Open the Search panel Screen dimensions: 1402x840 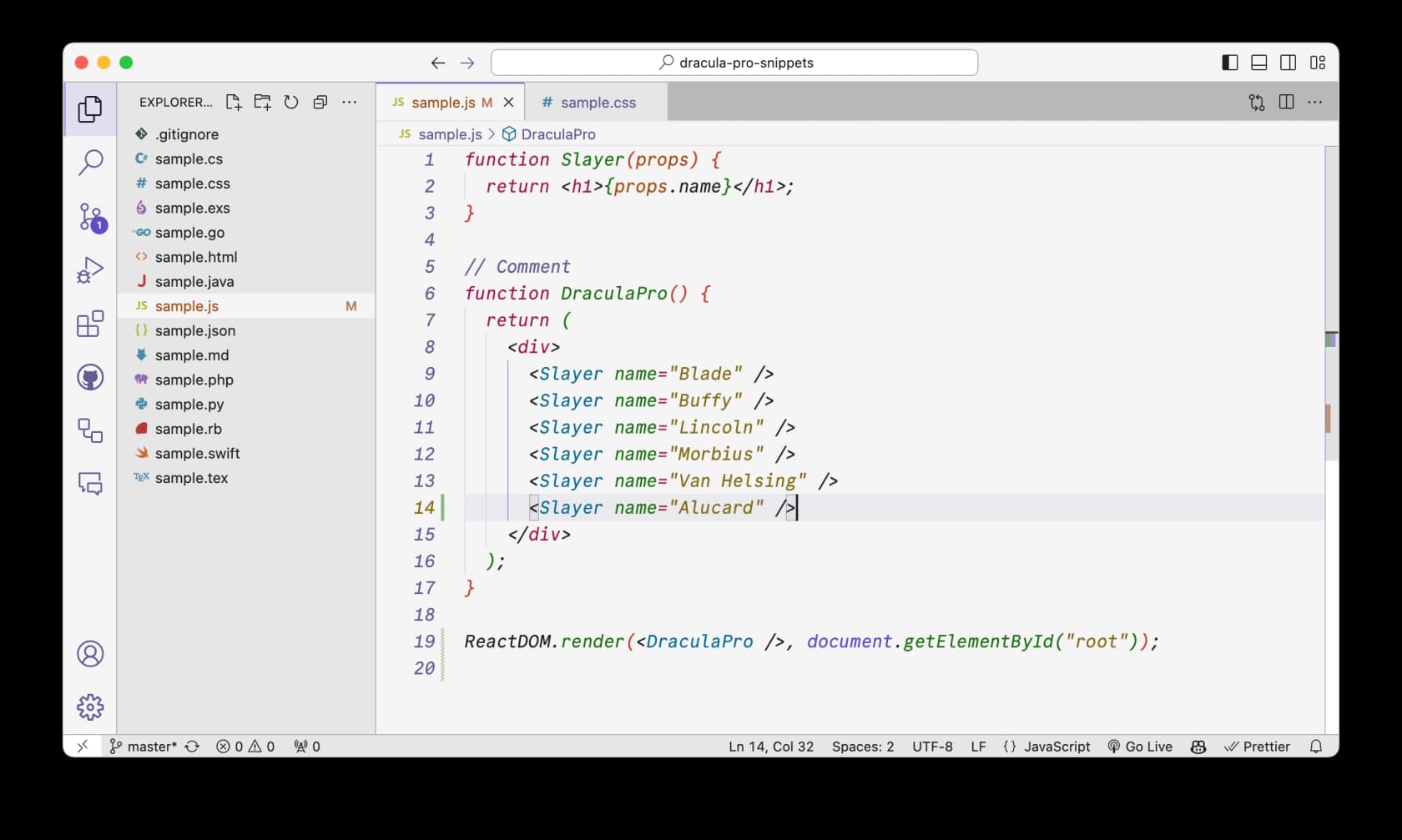89,163
